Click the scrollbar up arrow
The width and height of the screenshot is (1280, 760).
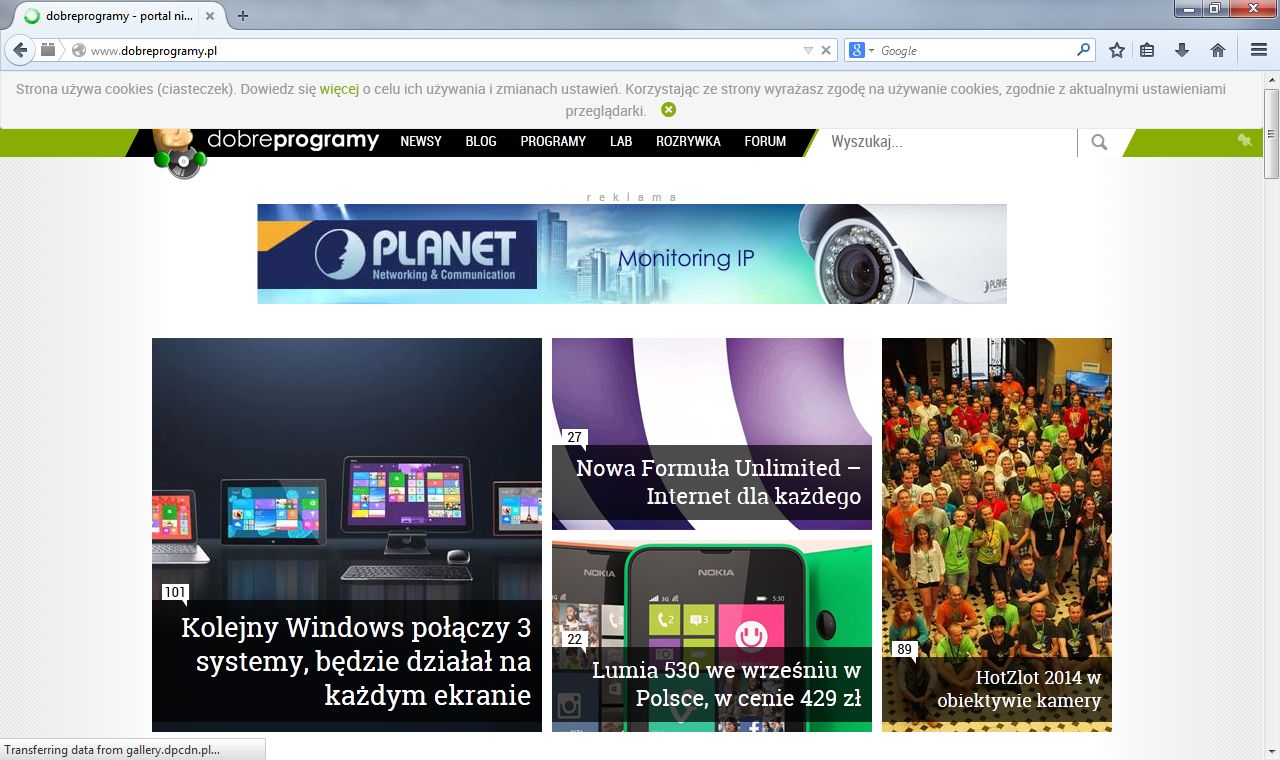point(1271,79)
